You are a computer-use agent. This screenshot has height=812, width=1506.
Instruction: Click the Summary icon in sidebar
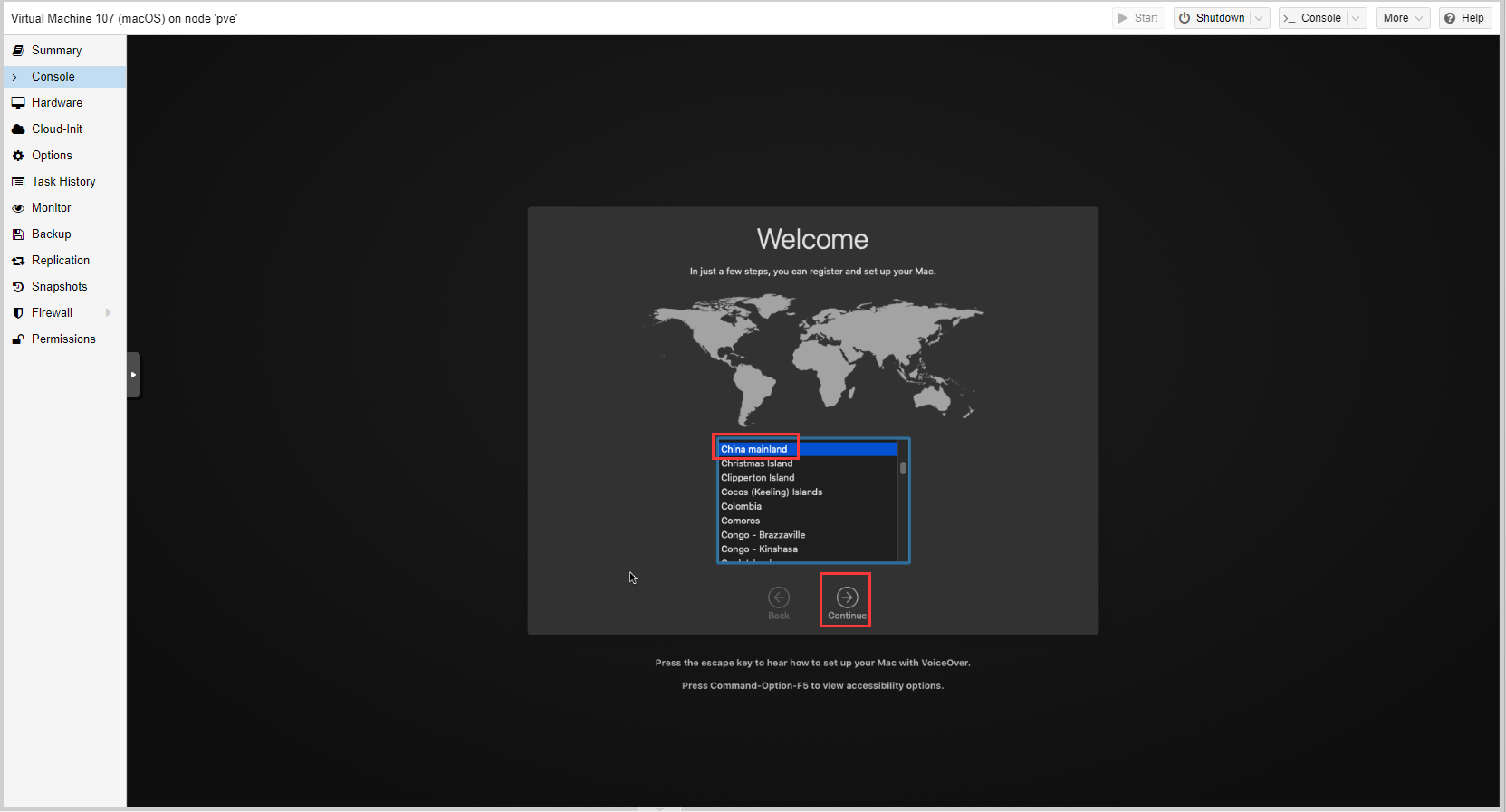[18, 51]
